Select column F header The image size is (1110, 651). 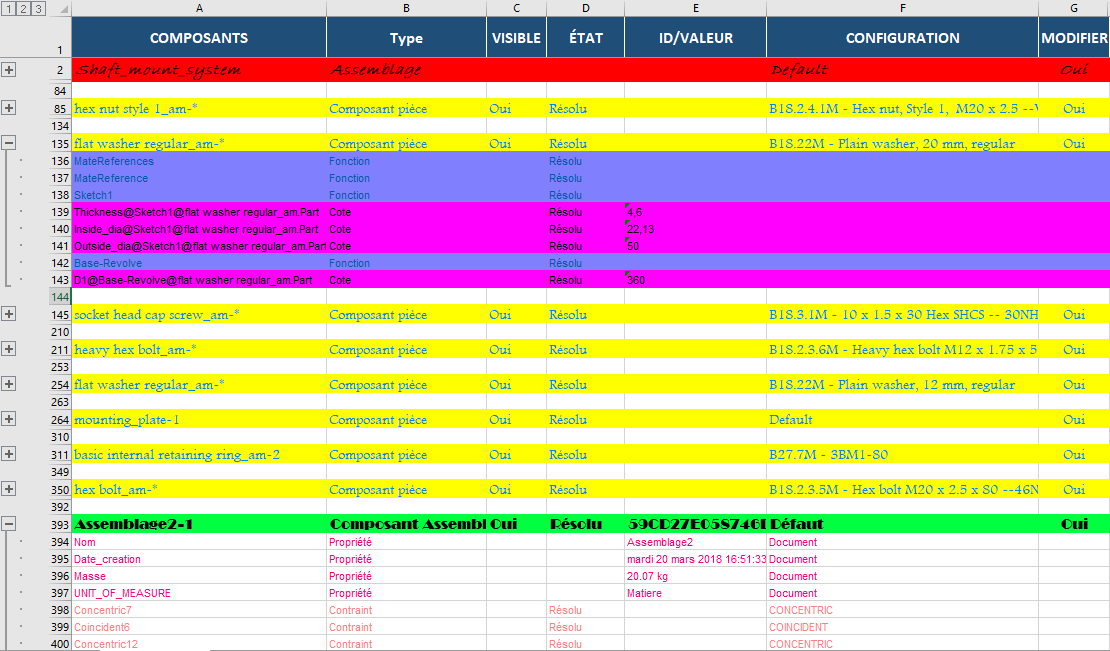click(x=902, y=8)
